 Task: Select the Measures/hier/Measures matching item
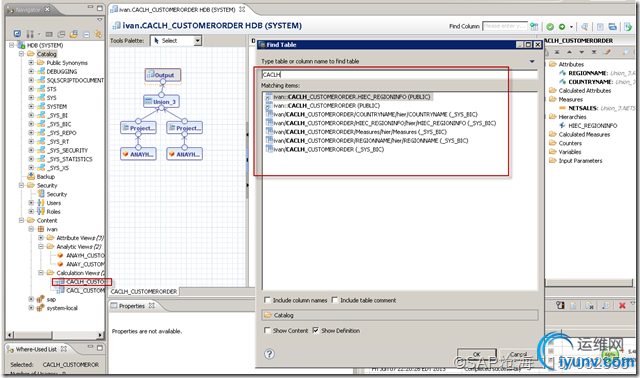pyautogui.click(x=356, y=132)
